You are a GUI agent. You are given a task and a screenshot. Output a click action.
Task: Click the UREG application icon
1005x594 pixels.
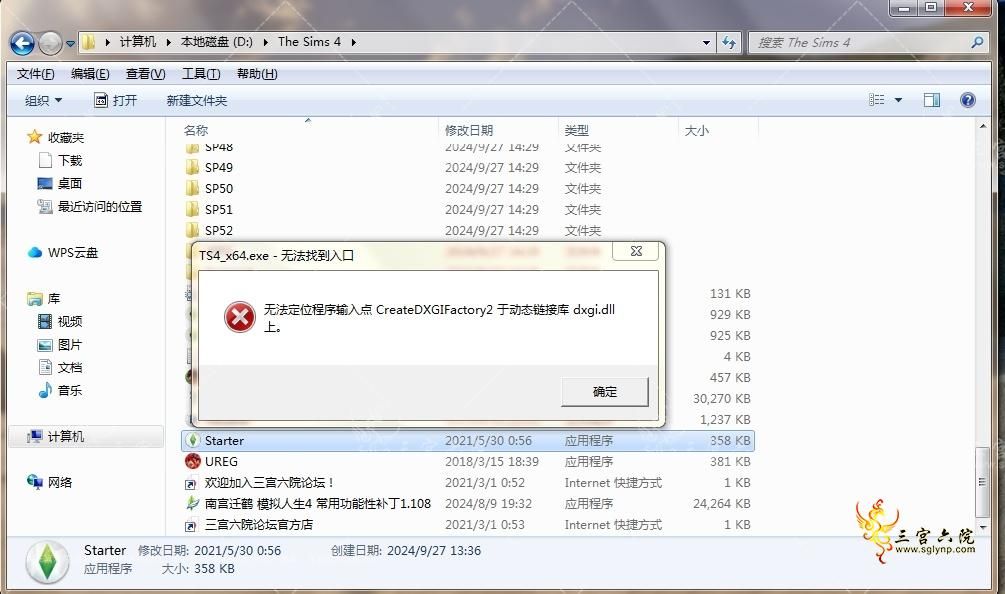(x=192, y=461)
